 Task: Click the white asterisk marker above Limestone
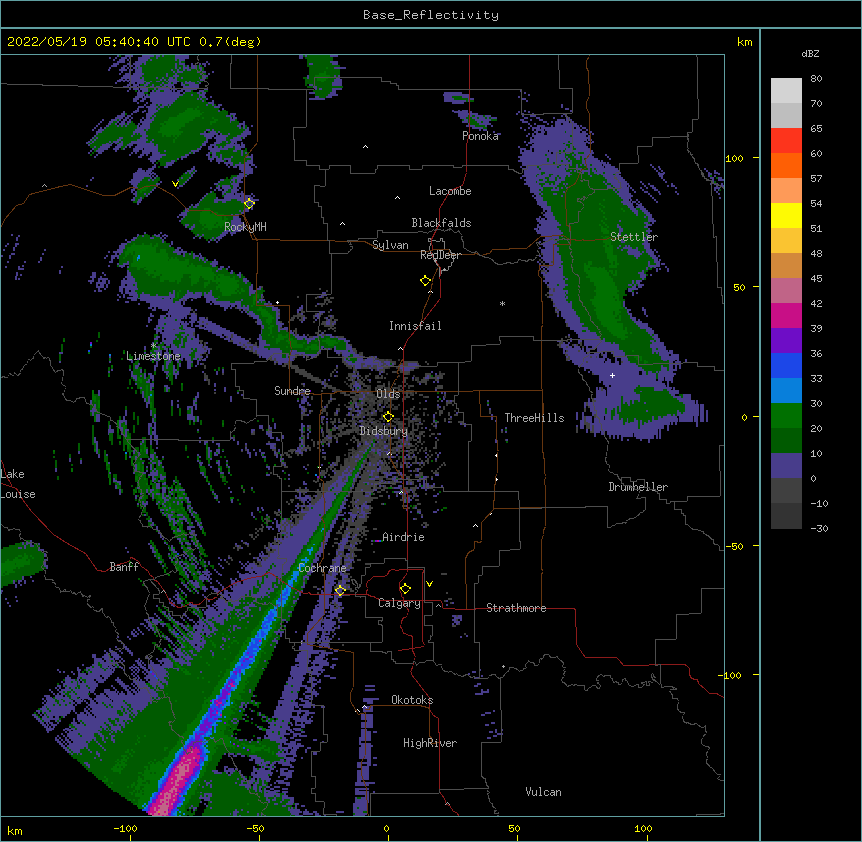[x=153, y=345]
